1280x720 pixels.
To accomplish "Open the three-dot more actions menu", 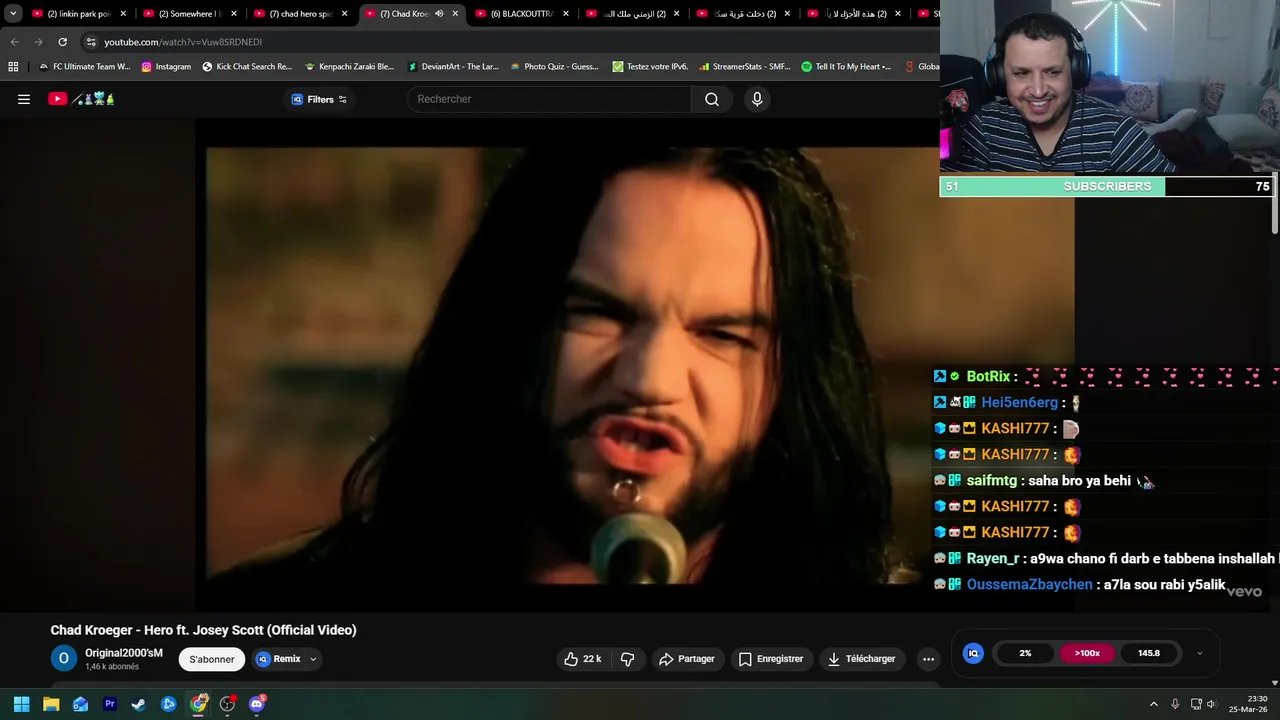I will coord(928,659).
